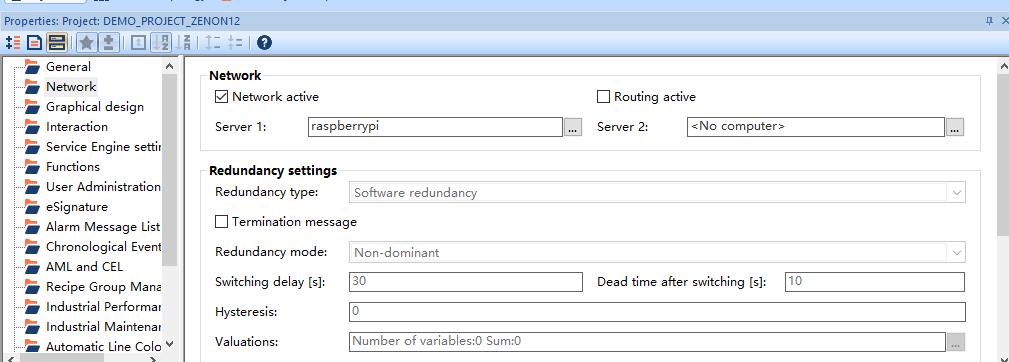This screenshot has width=1009, height=362.
Task: Open Service Engine settings group
Action: coord(103,147)
